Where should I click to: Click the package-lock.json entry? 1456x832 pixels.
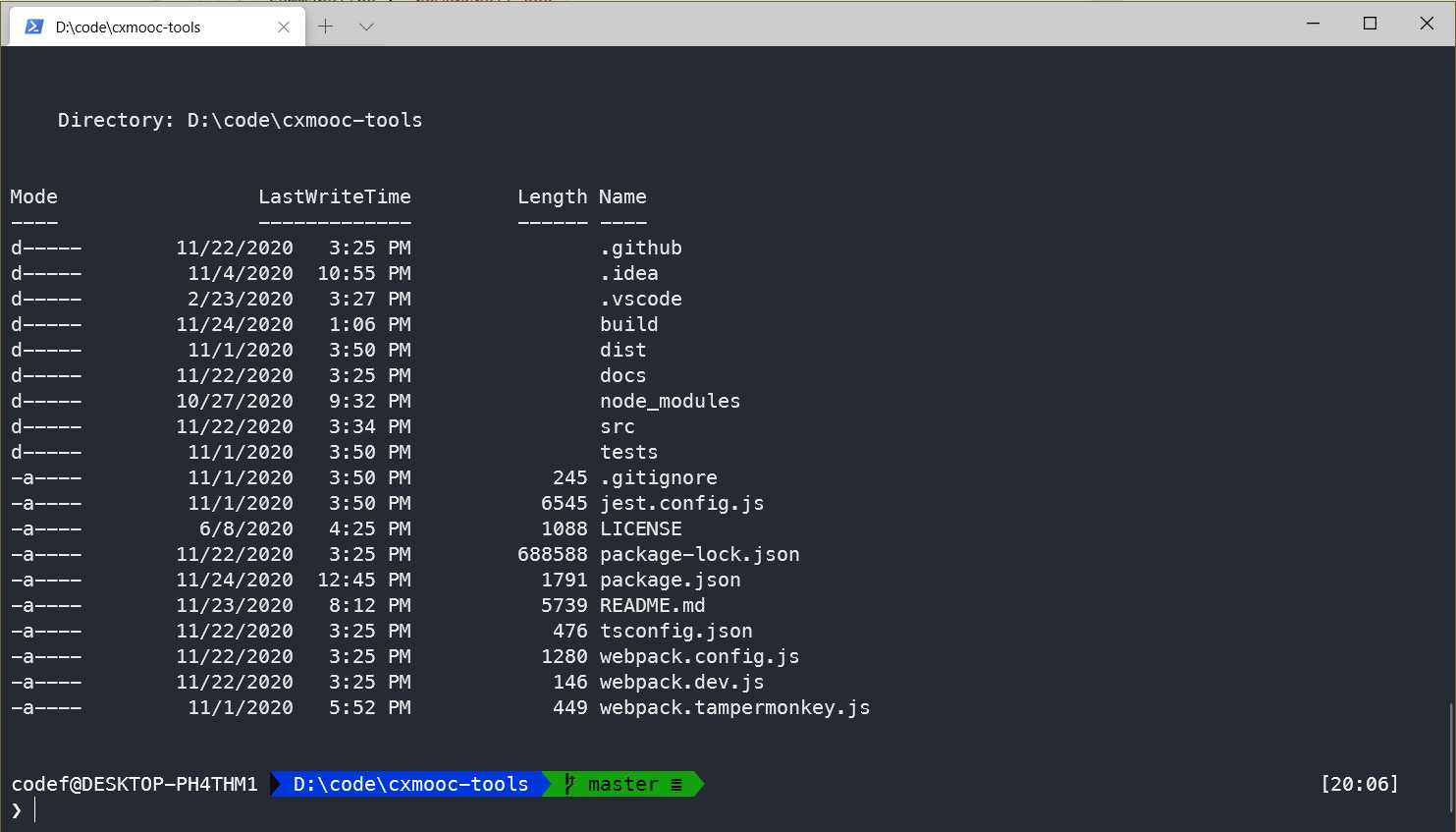(699, 554)
